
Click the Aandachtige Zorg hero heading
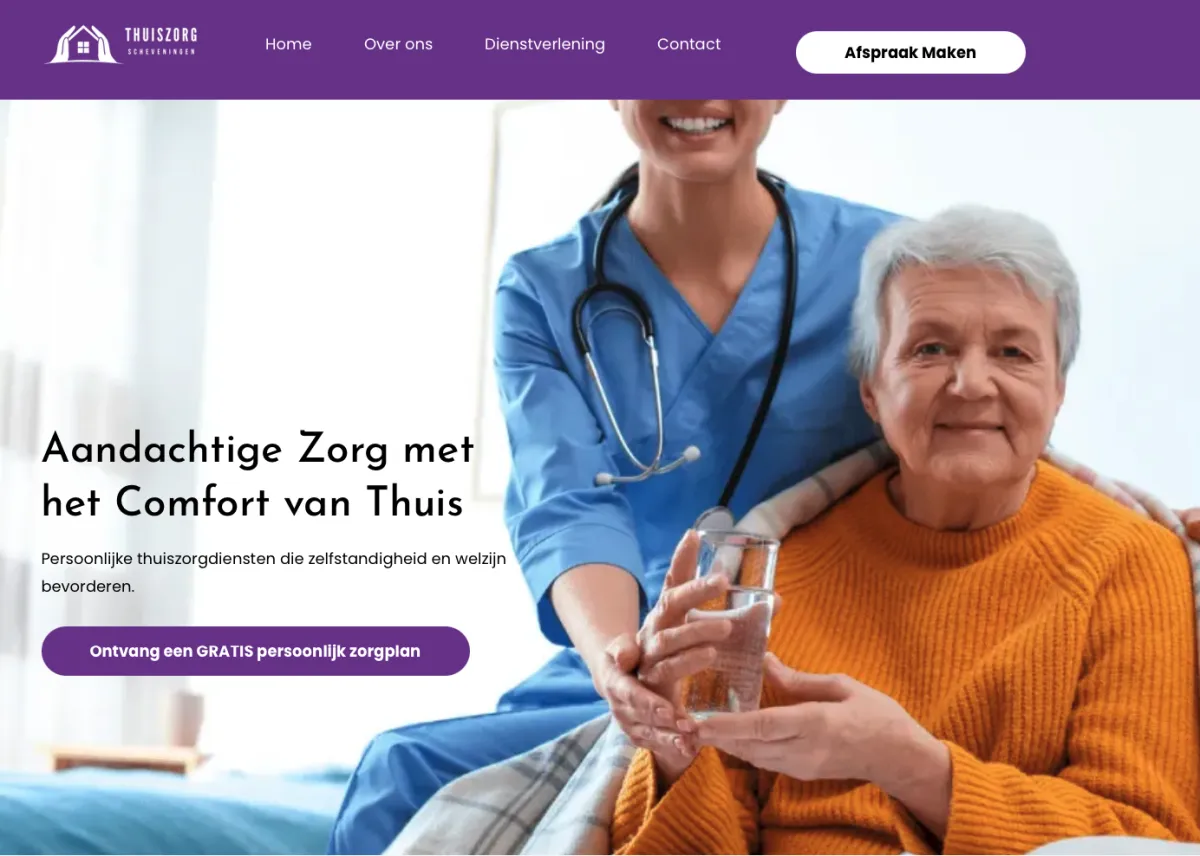258,476
